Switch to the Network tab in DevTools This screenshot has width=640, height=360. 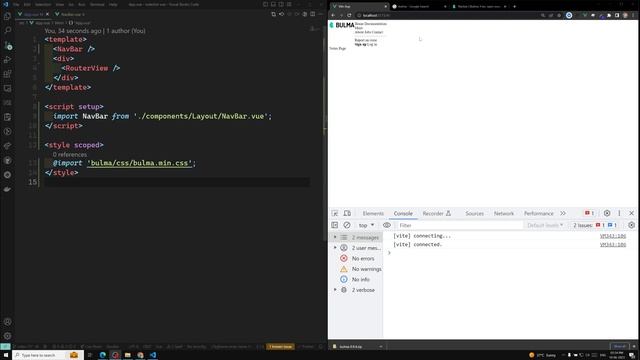[504, 213]
